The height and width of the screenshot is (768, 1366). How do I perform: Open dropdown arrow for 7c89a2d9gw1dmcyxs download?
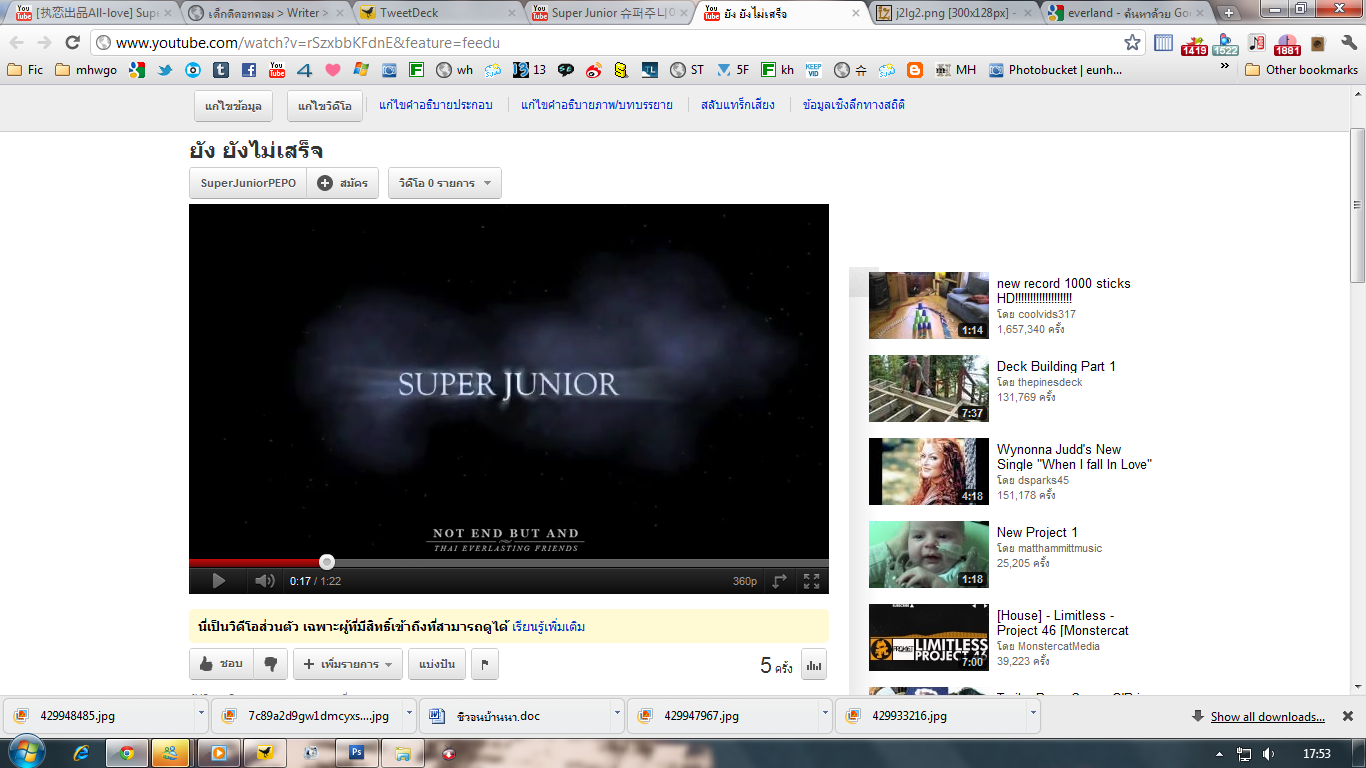tap(409, 715)
